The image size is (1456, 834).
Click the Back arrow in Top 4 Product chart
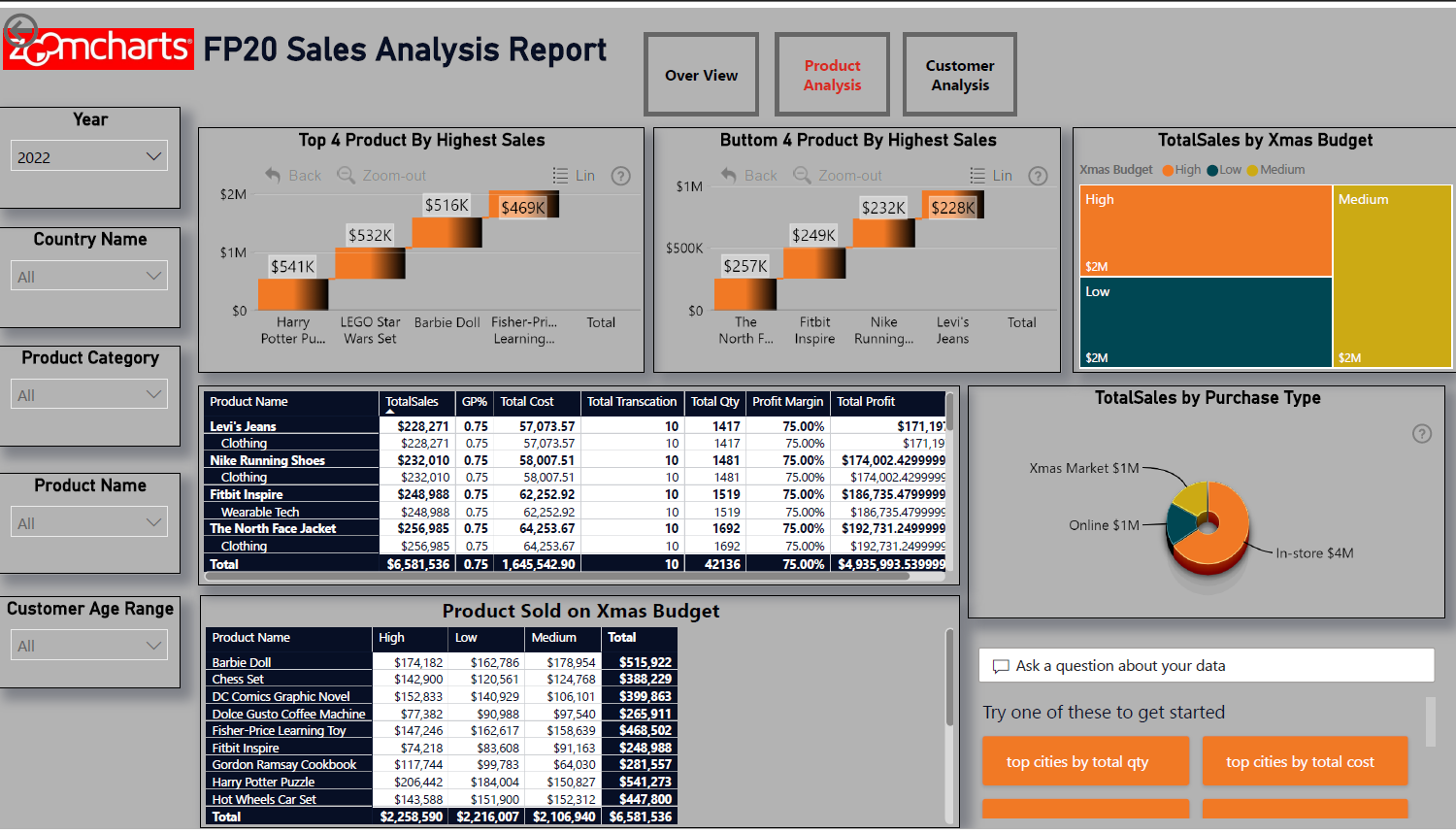(x=274, y=176)
